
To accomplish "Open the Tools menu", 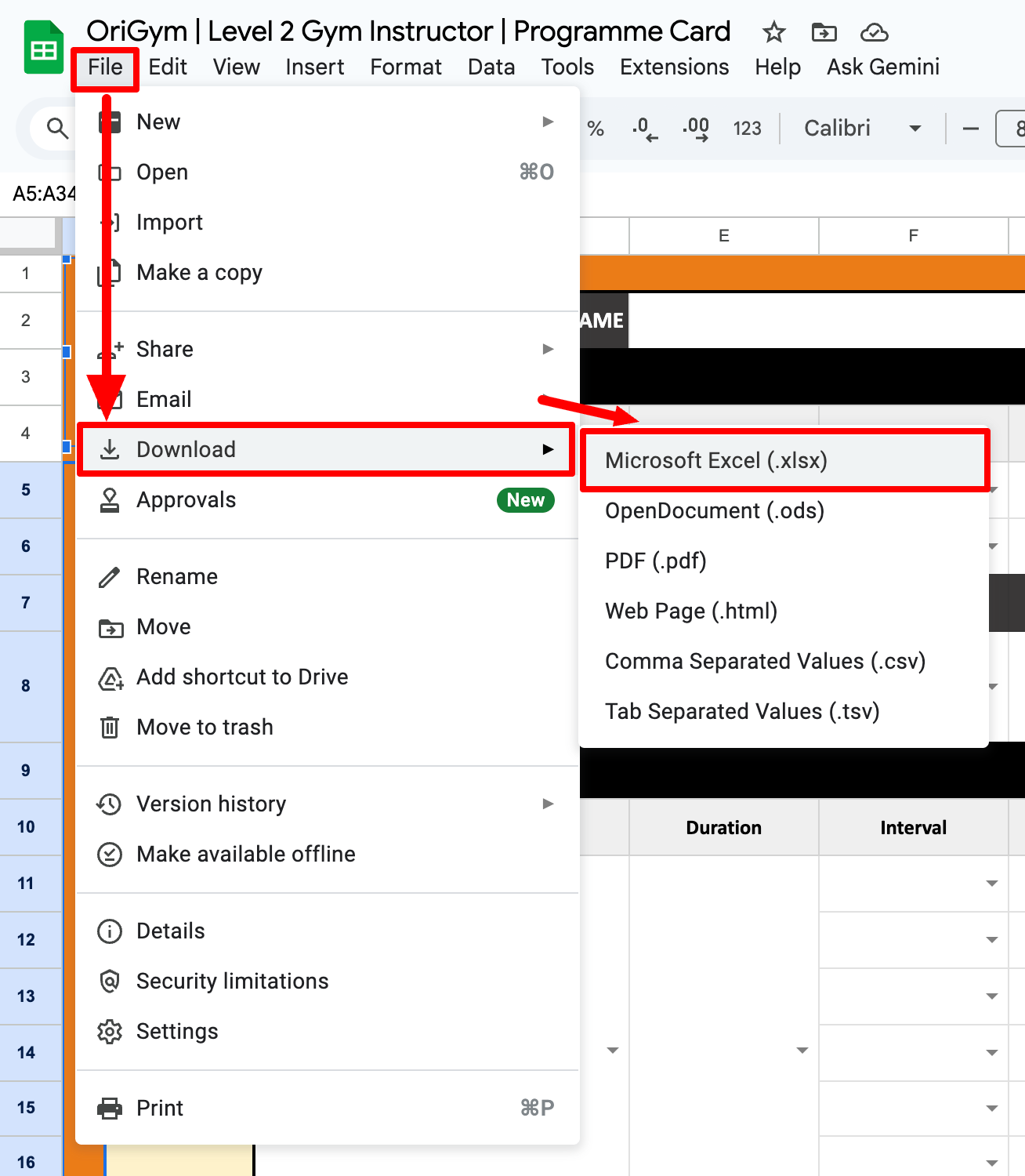I will 567,67.
